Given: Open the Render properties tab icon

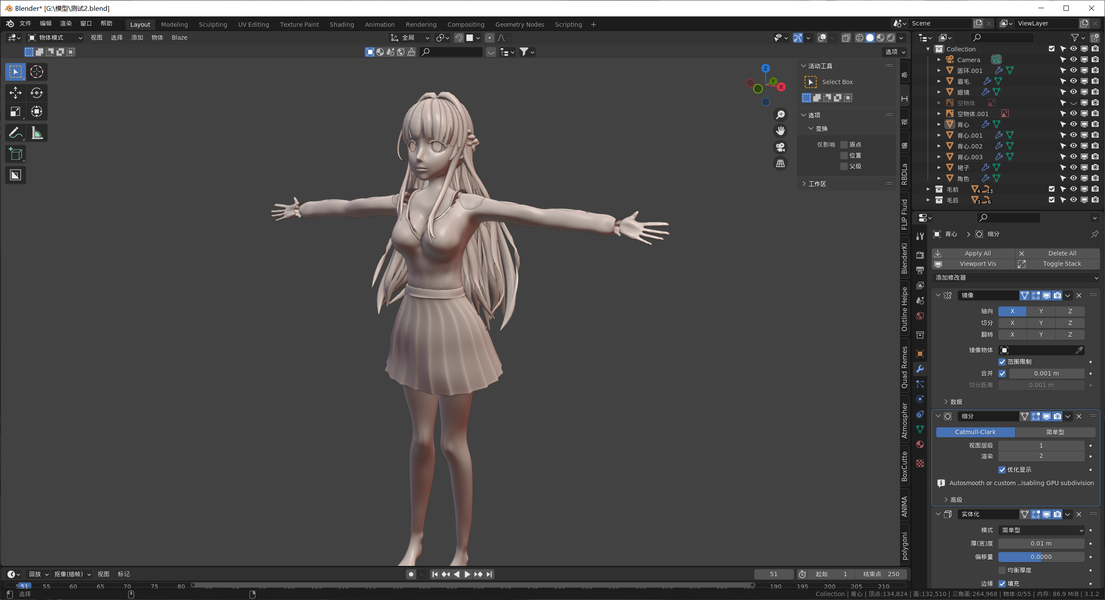Looking at the screenshot, I should point(920,255).
